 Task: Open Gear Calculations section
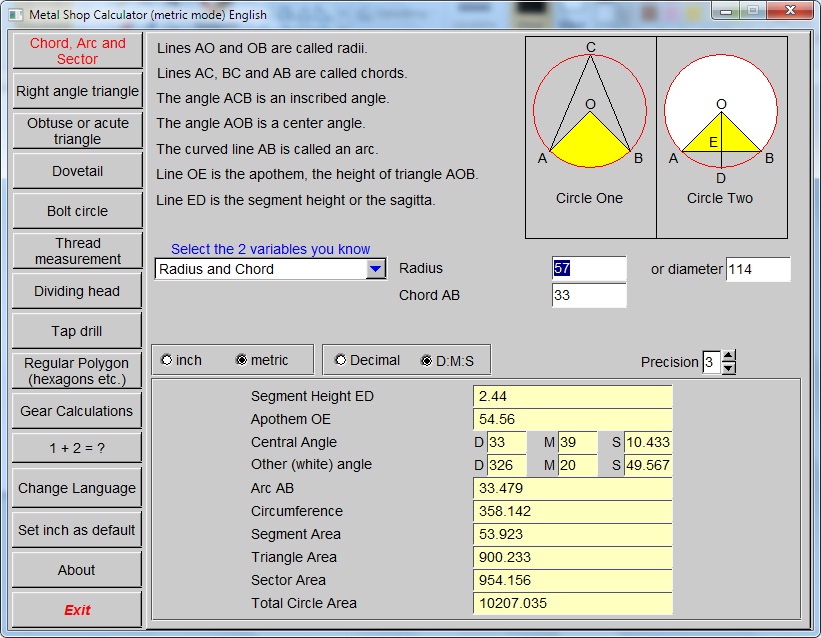coord(77,411)
